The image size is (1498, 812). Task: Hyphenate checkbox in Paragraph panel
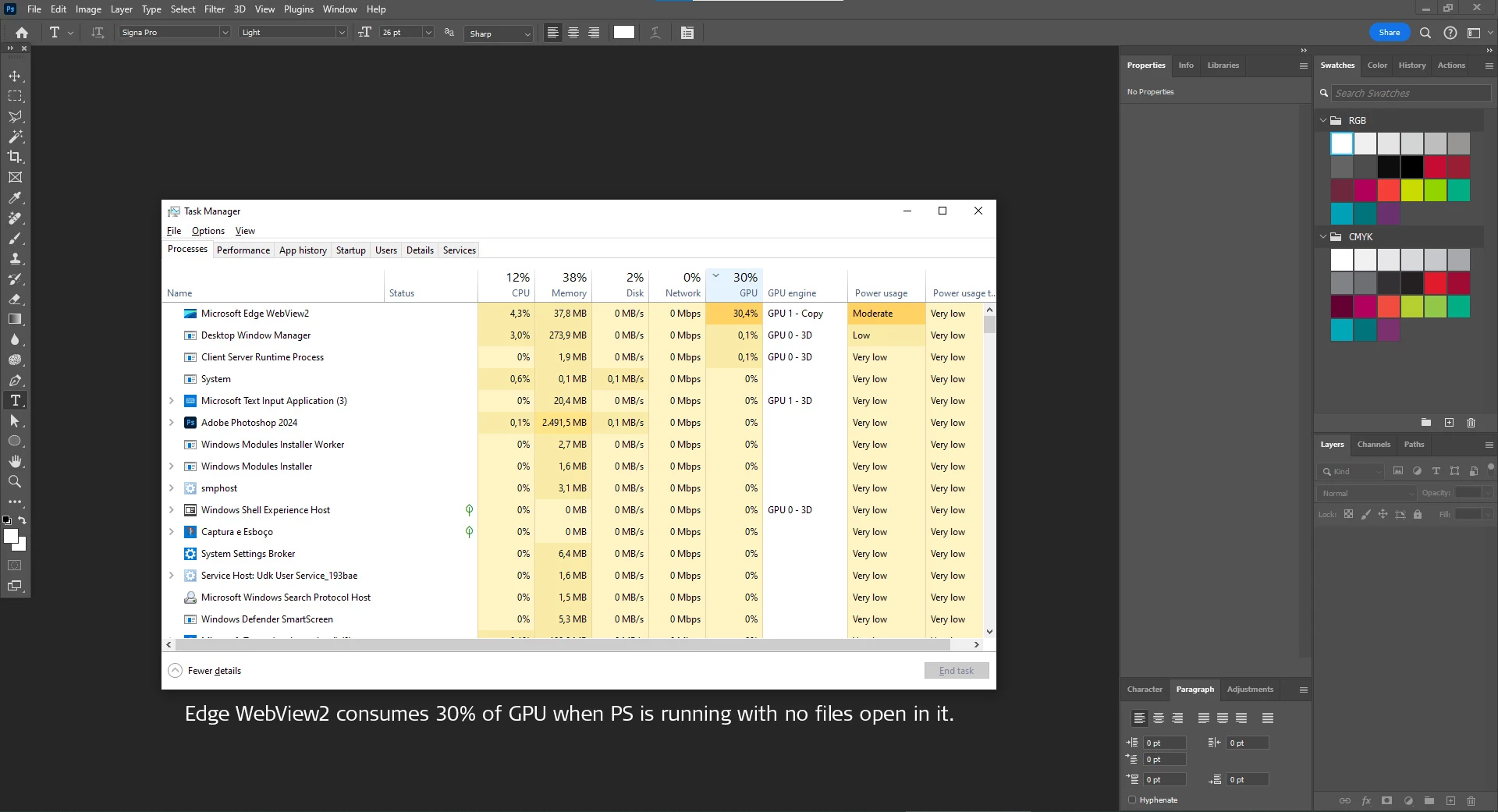[1132, 800]
